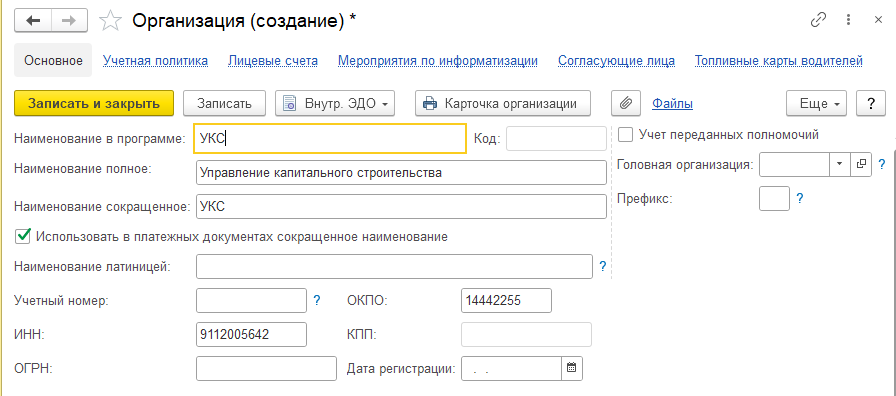Go forward with the right arrow button

coord(69,21)
